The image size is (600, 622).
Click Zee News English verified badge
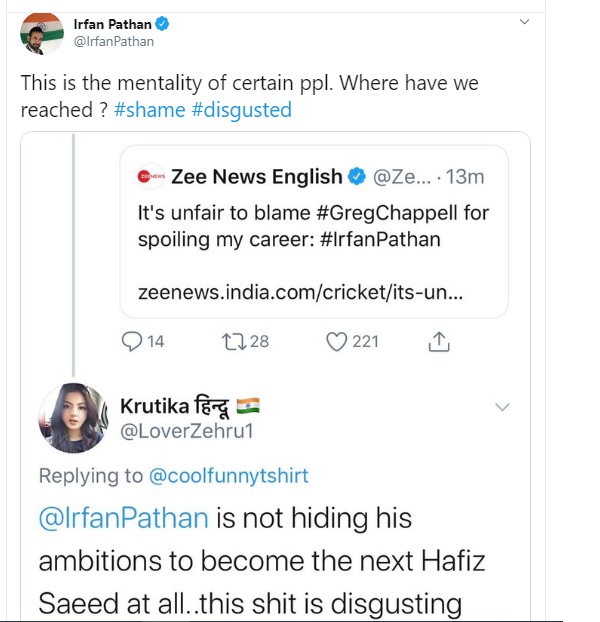pyautogui.click(x=356, y=177)
